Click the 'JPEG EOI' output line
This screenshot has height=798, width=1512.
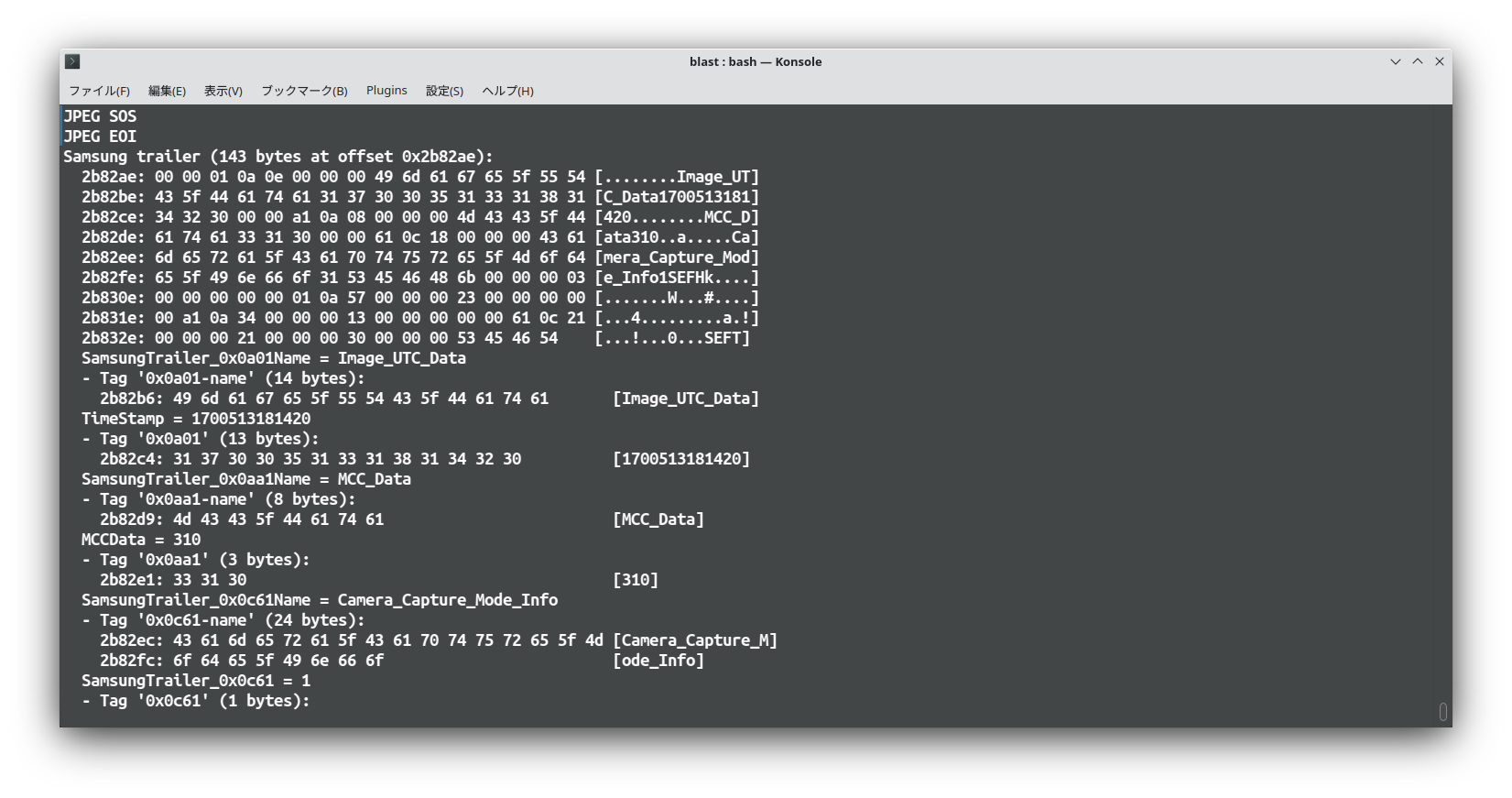pyautogui.click(x=100, y=137)
